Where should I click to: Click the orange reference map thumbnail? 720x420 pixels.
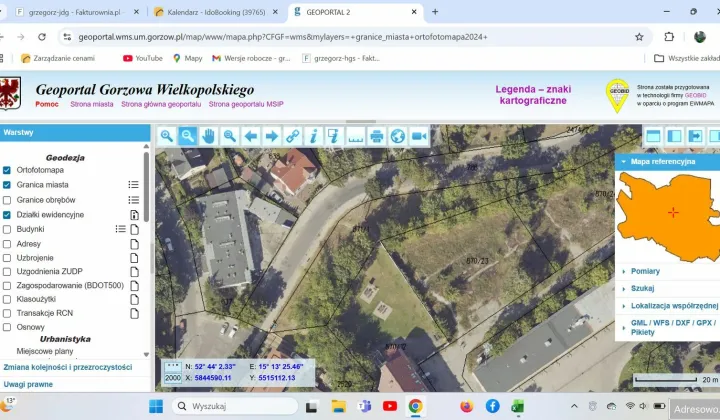click(x=668, y=217)
